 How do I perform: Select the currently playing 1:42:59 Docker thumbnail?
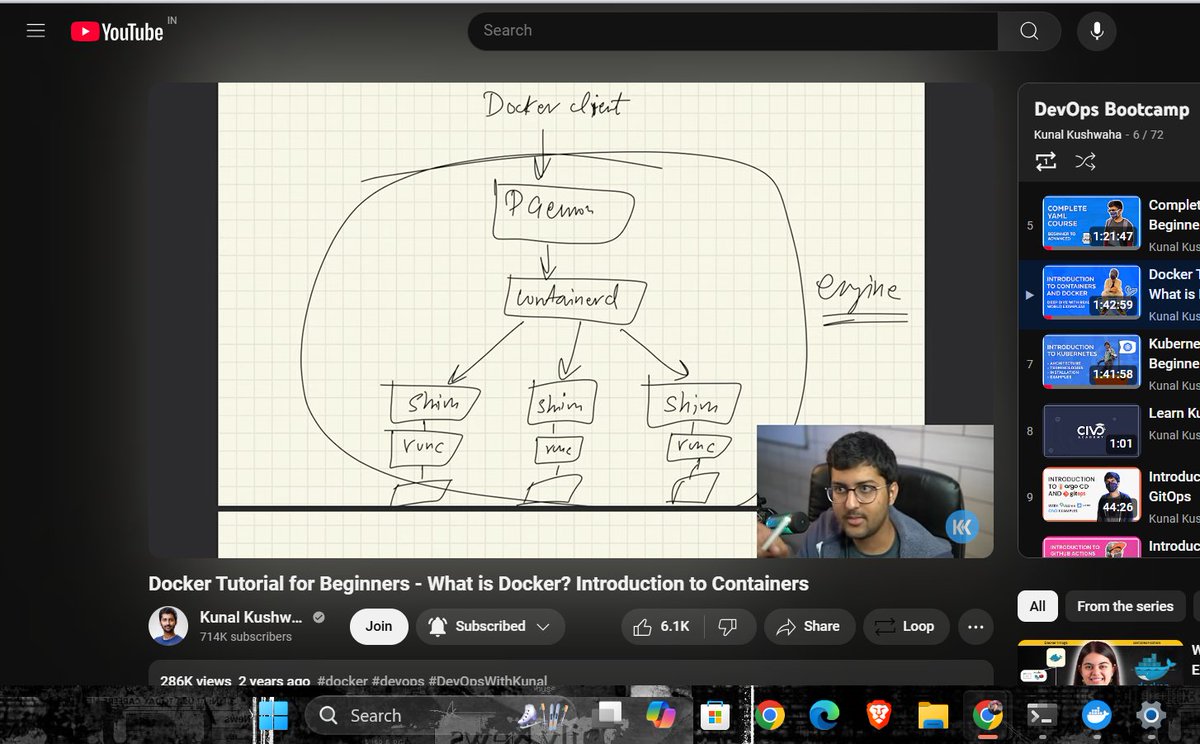click(1091, 292)
